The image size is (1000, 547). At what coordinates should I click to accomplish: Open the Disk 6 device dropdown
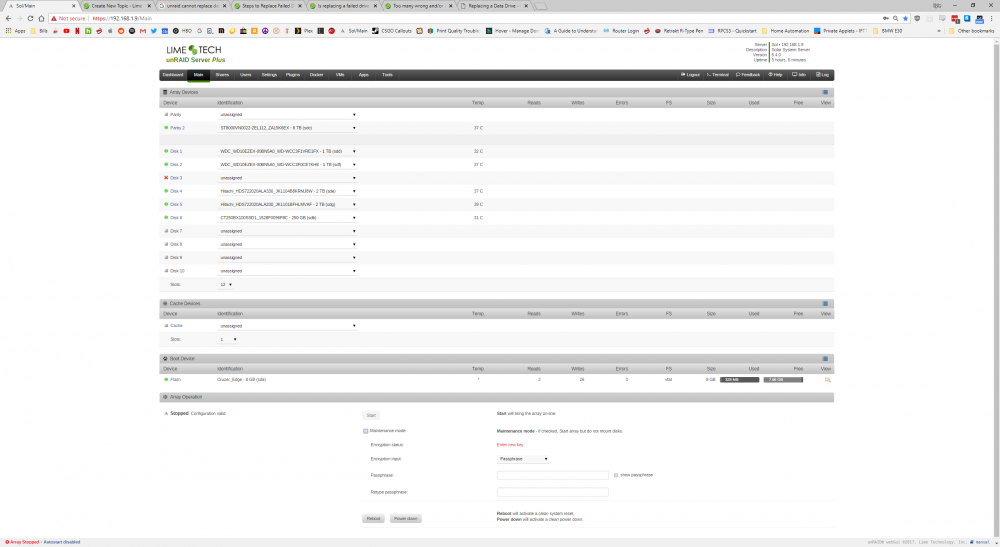(287, 217)
